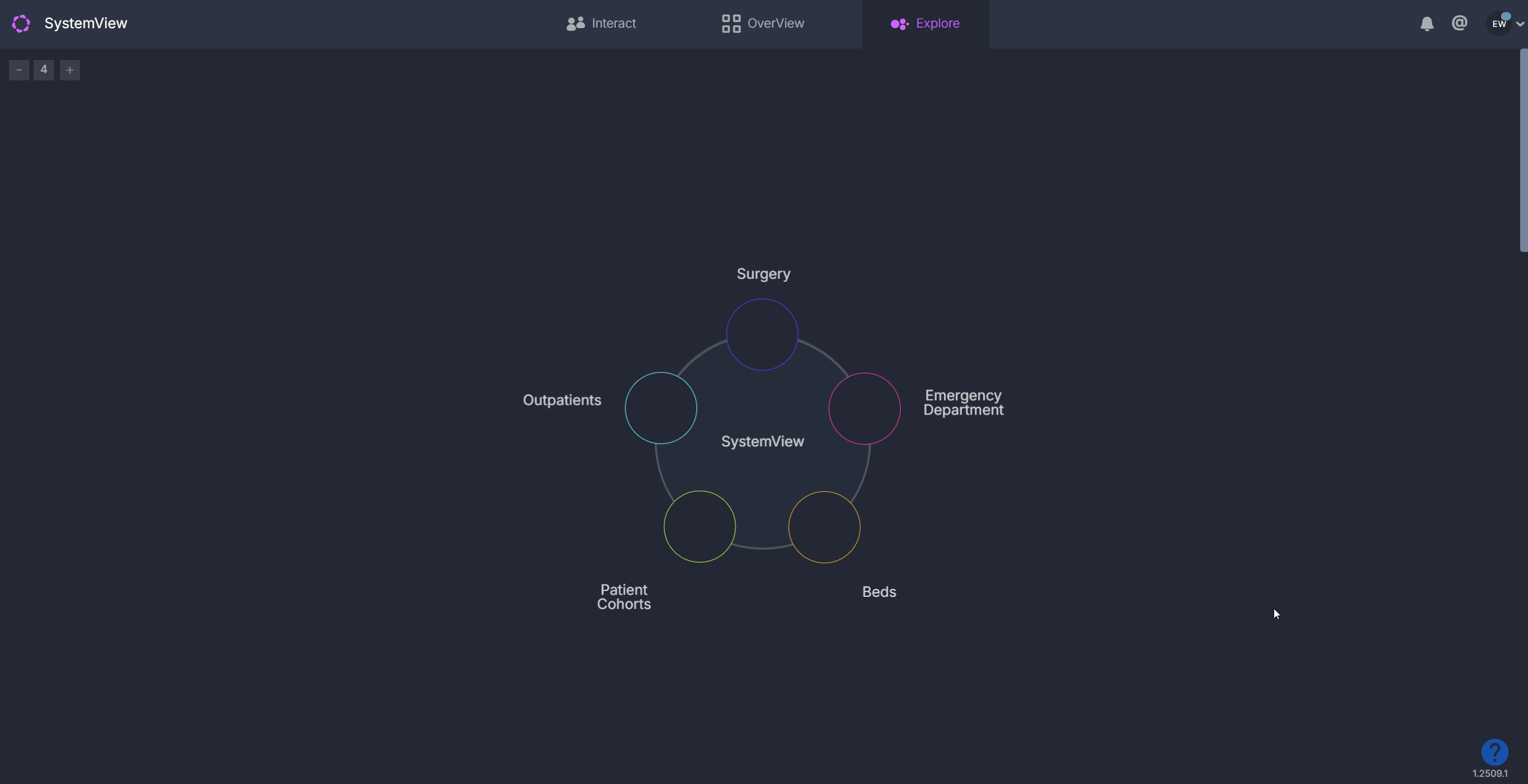Open mentions via the @ icon
This screenshot has width=1528, height=784.
[x=1459, y=23]
